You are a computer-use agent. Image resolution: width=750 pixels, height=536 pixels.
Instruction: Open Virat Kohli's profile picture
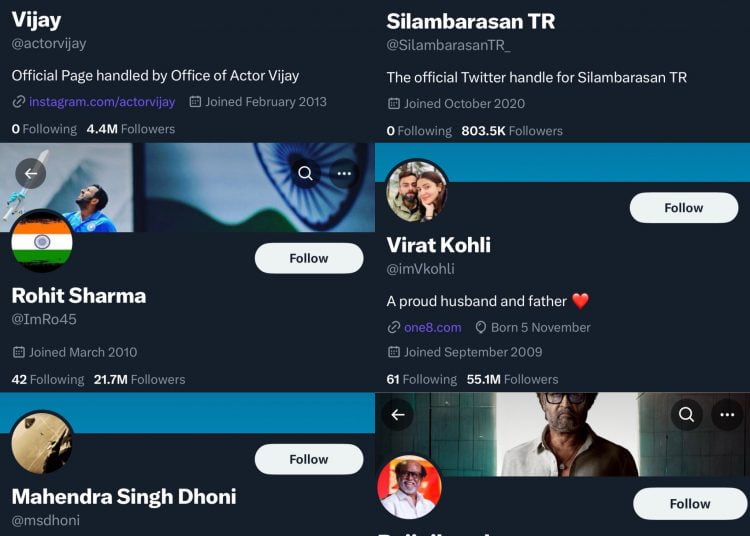pos(416,190)
